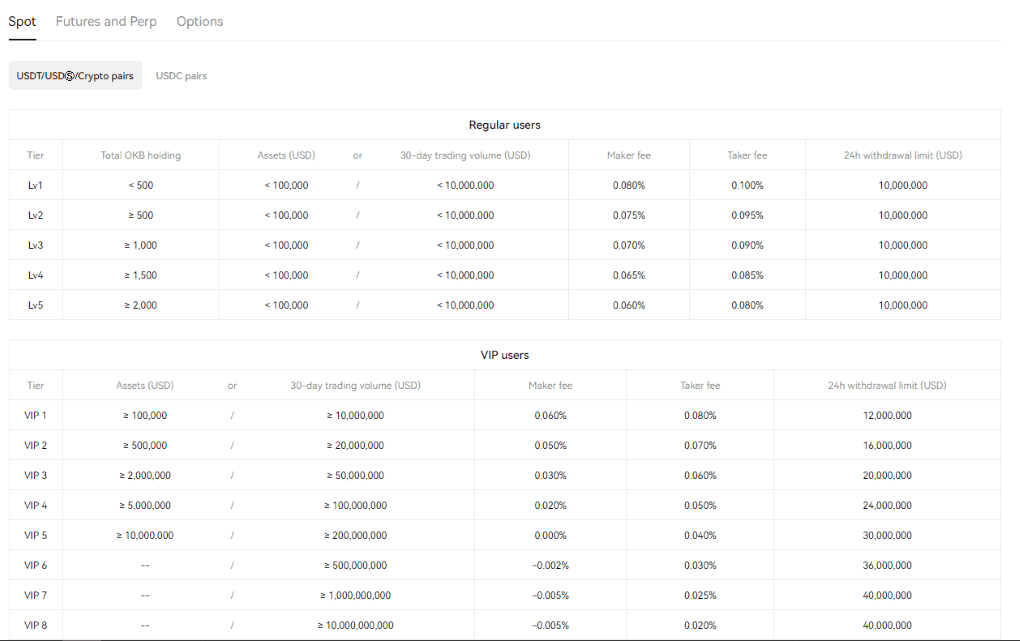Click the 0.000% maker fee cell for VIP 5
Screen dimensions: 1020x641
[x=549, y=535]
